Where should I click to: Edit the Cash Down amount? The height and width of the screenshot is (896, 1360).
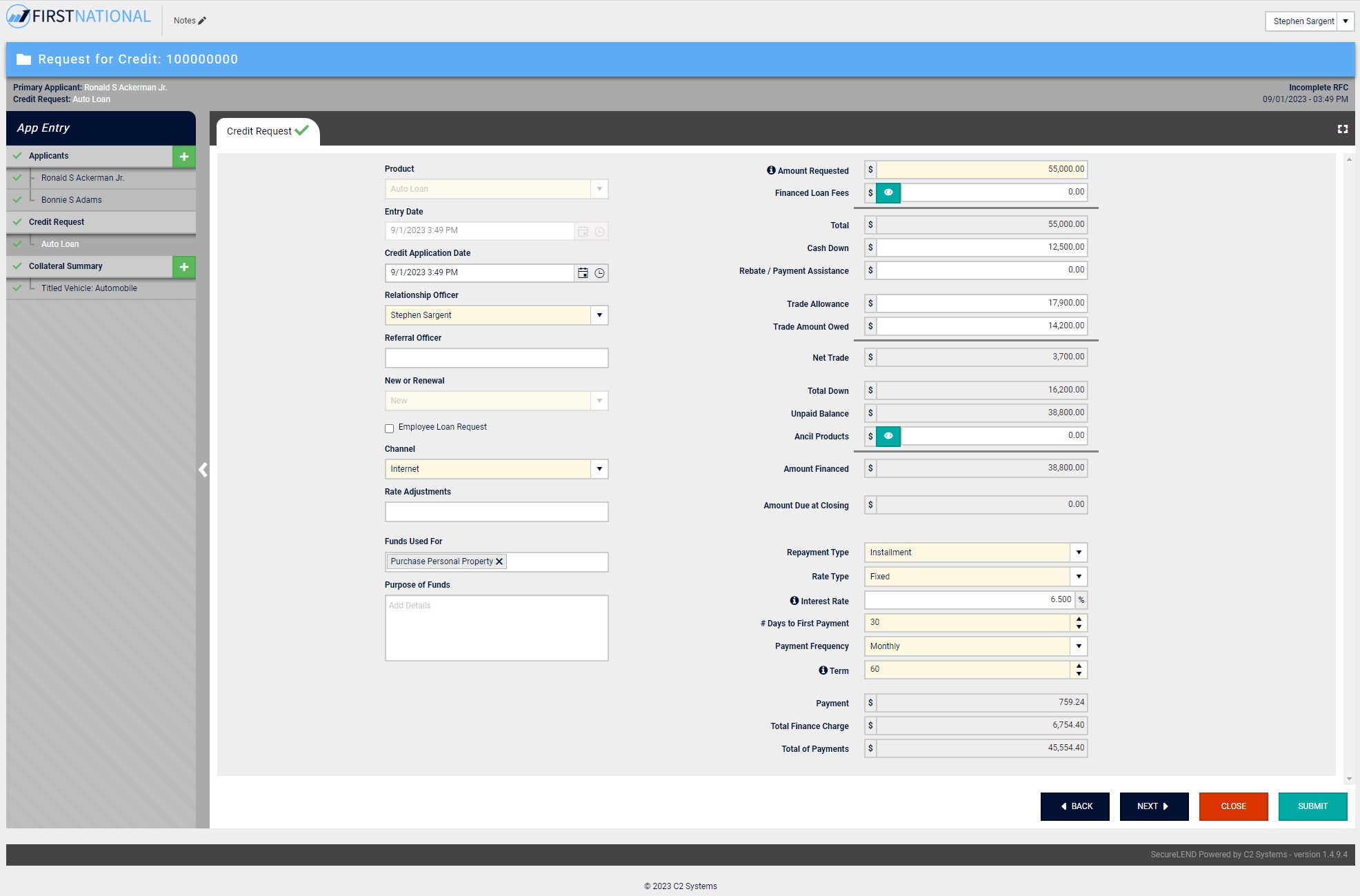[x=982, y=248]
